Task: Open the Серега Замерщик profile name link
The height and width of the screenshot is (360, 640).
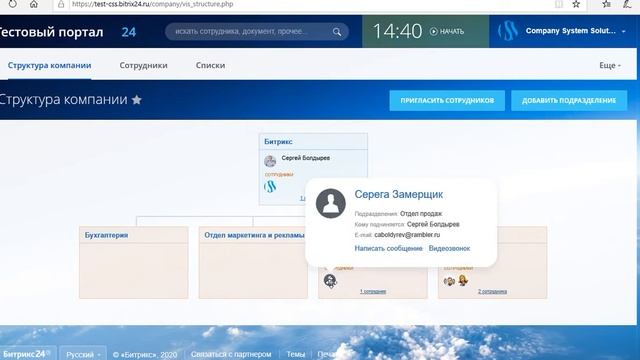Action: tap(398, 194)
